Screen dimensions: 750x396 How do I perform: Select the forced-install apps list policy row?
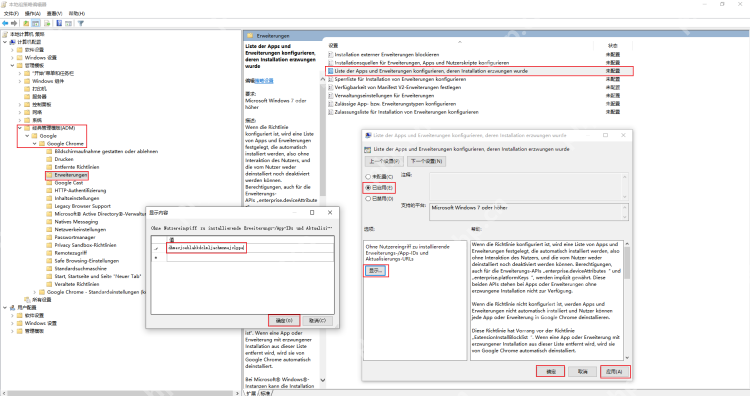479,71
